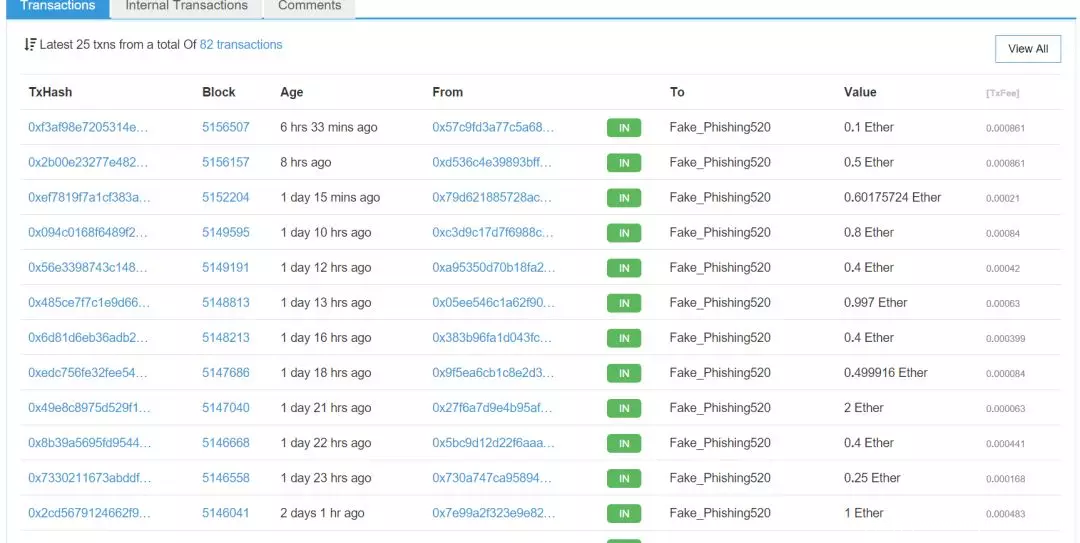Click the IN badge on the 0.1 Ether row
This screenshot has width=1080, height=543.
point(623,128)
